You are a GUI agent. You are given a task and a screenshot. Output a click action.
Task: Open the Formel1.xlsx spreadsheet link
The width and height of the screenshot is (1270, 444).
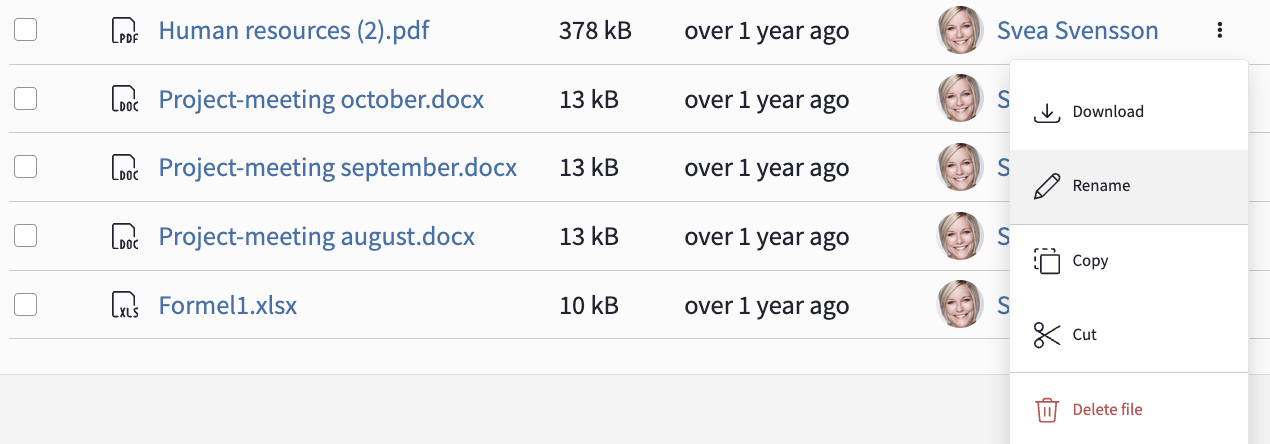point(228,306)
